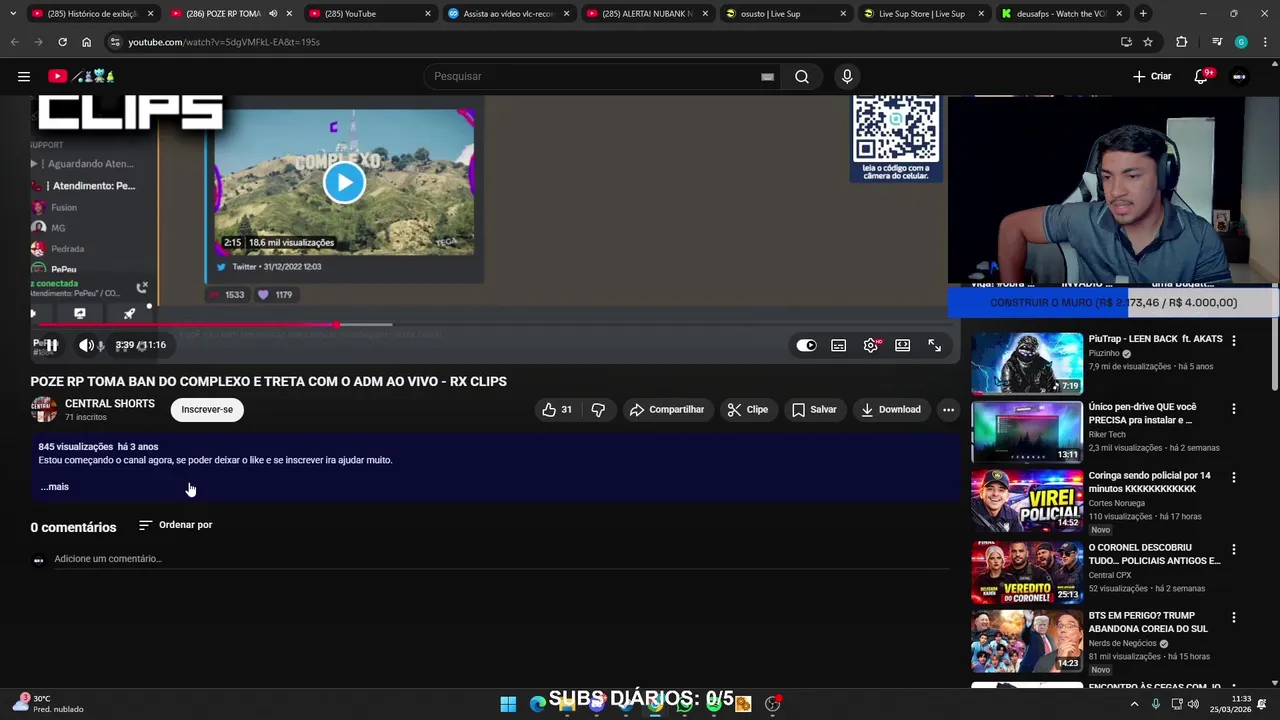
Task: Open Coringa sendo policial video title
Action: 1149,482
